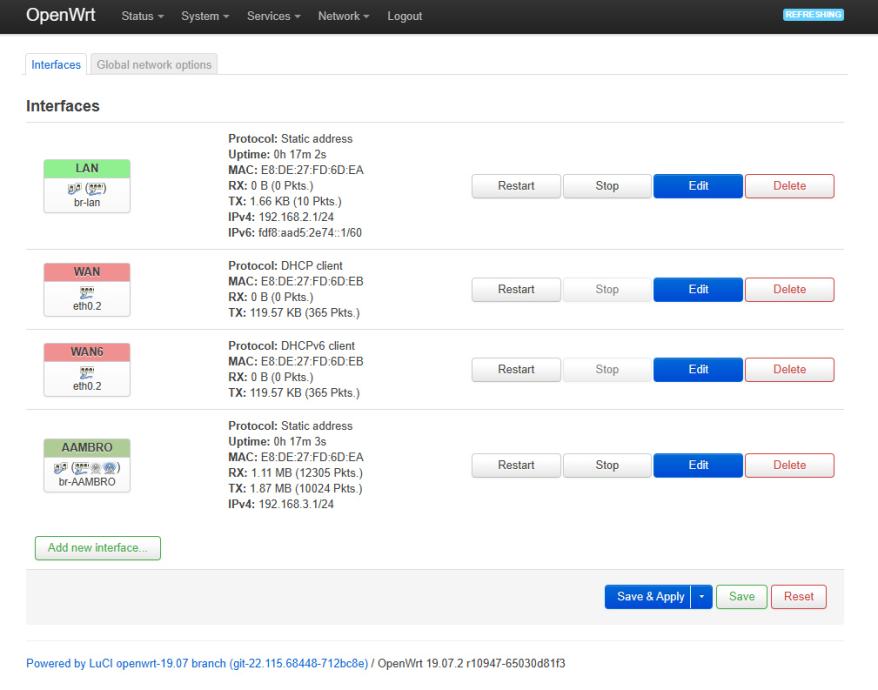Open Save & Apply dropdown arrow
Viewport: 878px width, 690px height.
(x=701, y=597)
